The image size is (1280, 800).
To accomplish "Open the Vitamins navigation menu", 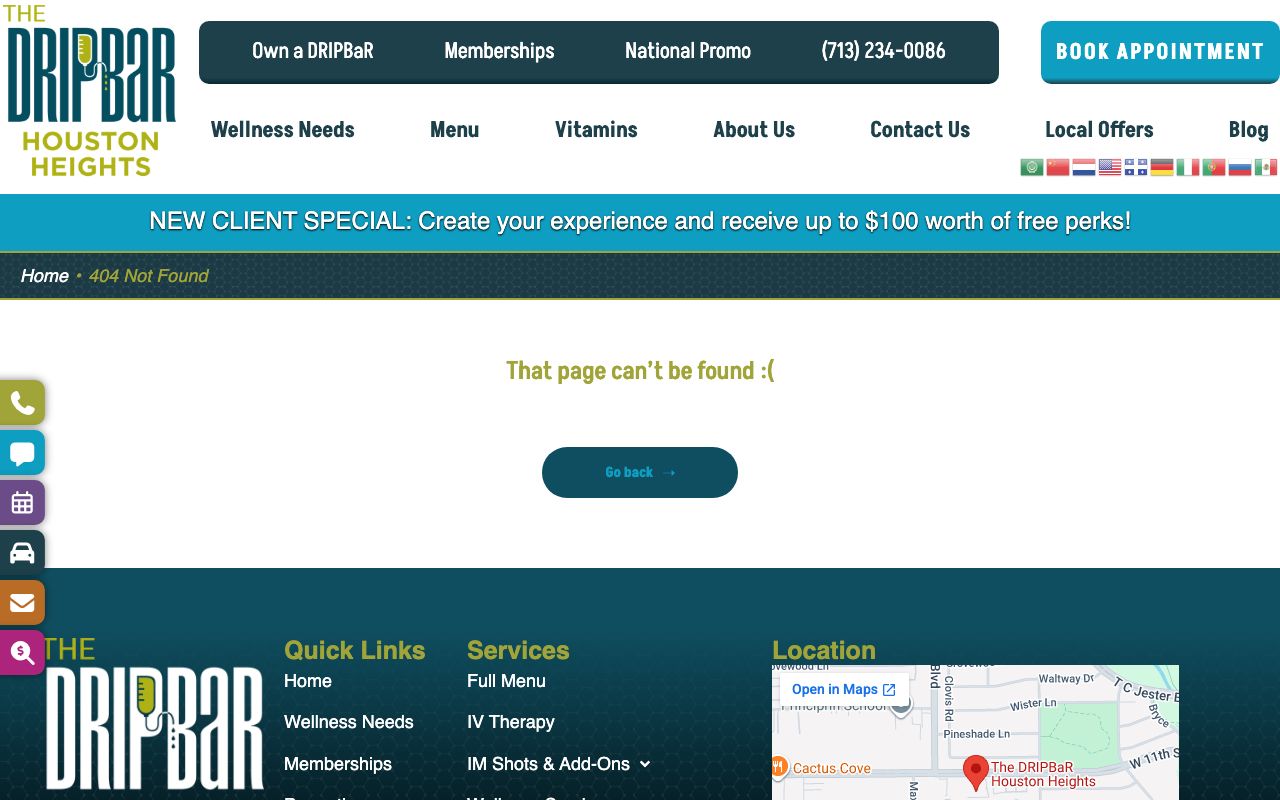I will click(x=596, y=130).
